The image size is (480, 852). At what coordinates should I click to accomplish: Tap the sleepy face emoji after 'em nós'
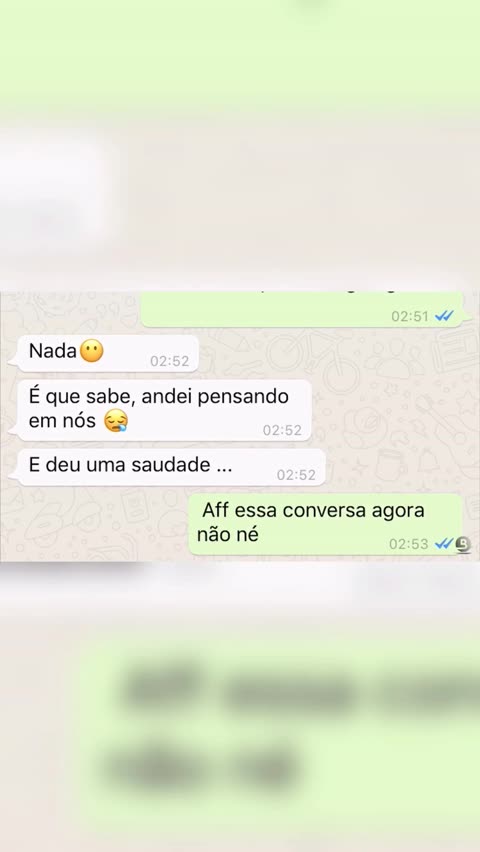tap(116, 421)
